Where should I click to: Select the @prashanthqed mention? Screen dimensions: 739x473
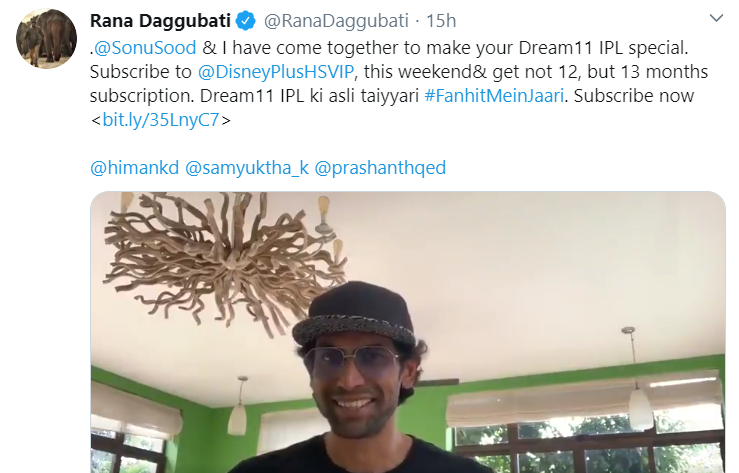pyautogui.click(x=380, y=168)
